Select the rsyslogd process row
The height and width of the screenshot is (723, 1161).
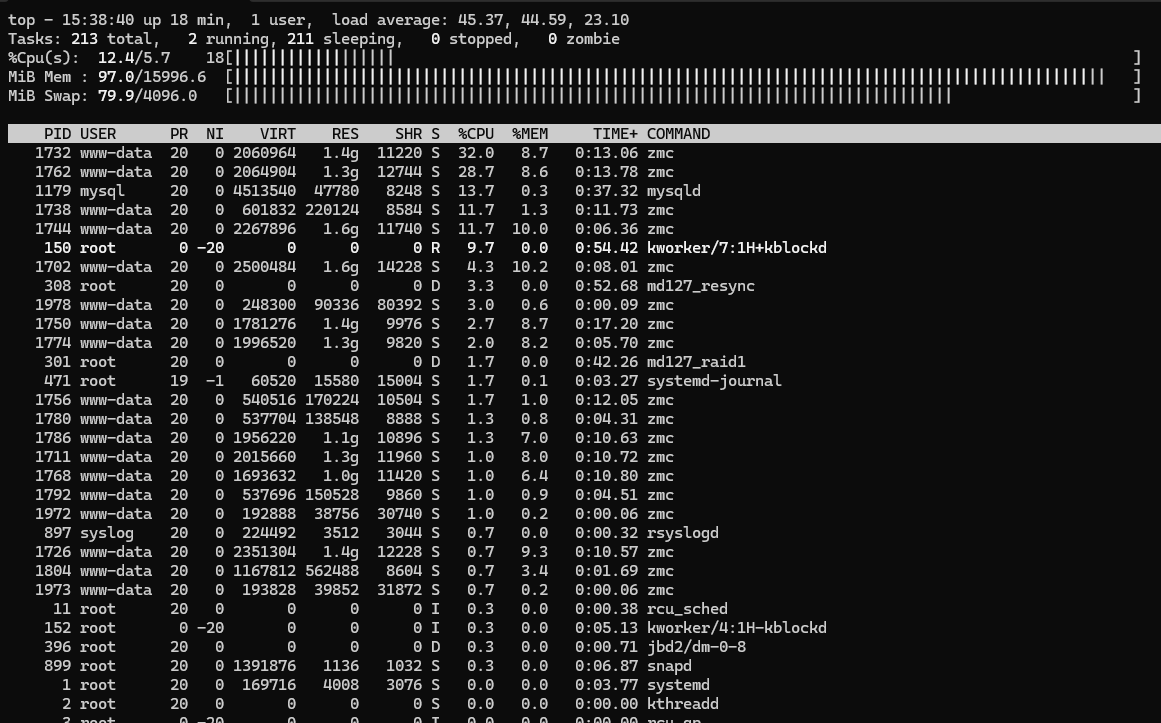[x=400, y=532]
